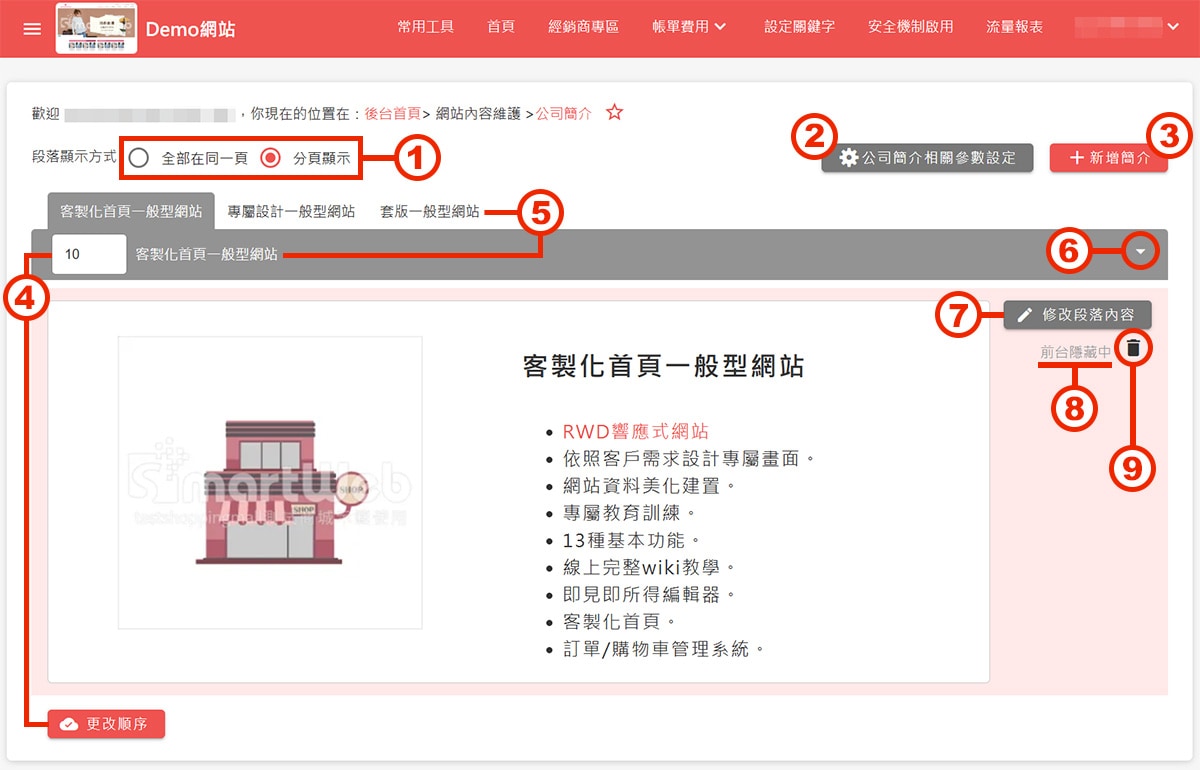Click the RWD響應式網站 link

tap(636, 431)
